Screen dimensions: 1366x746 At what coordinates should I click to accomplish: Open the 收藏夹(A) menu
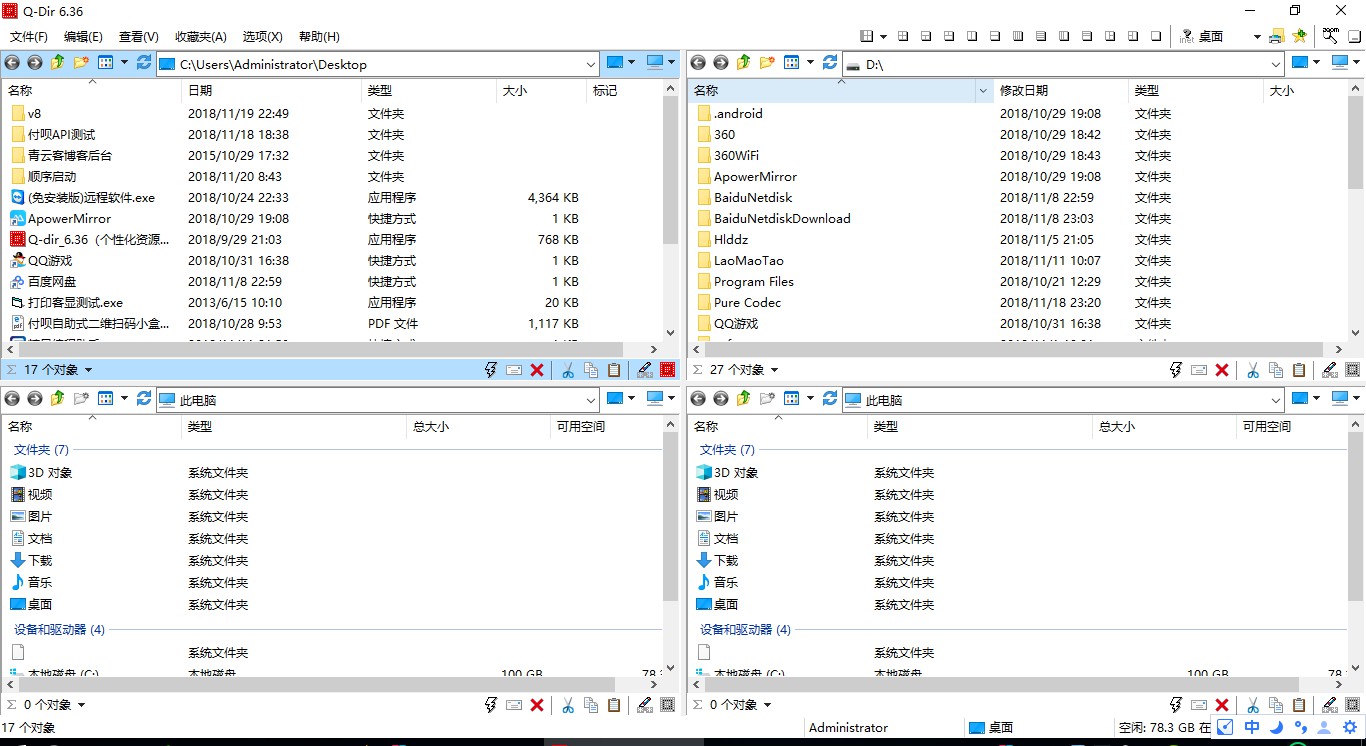click(x=200, y=36)
